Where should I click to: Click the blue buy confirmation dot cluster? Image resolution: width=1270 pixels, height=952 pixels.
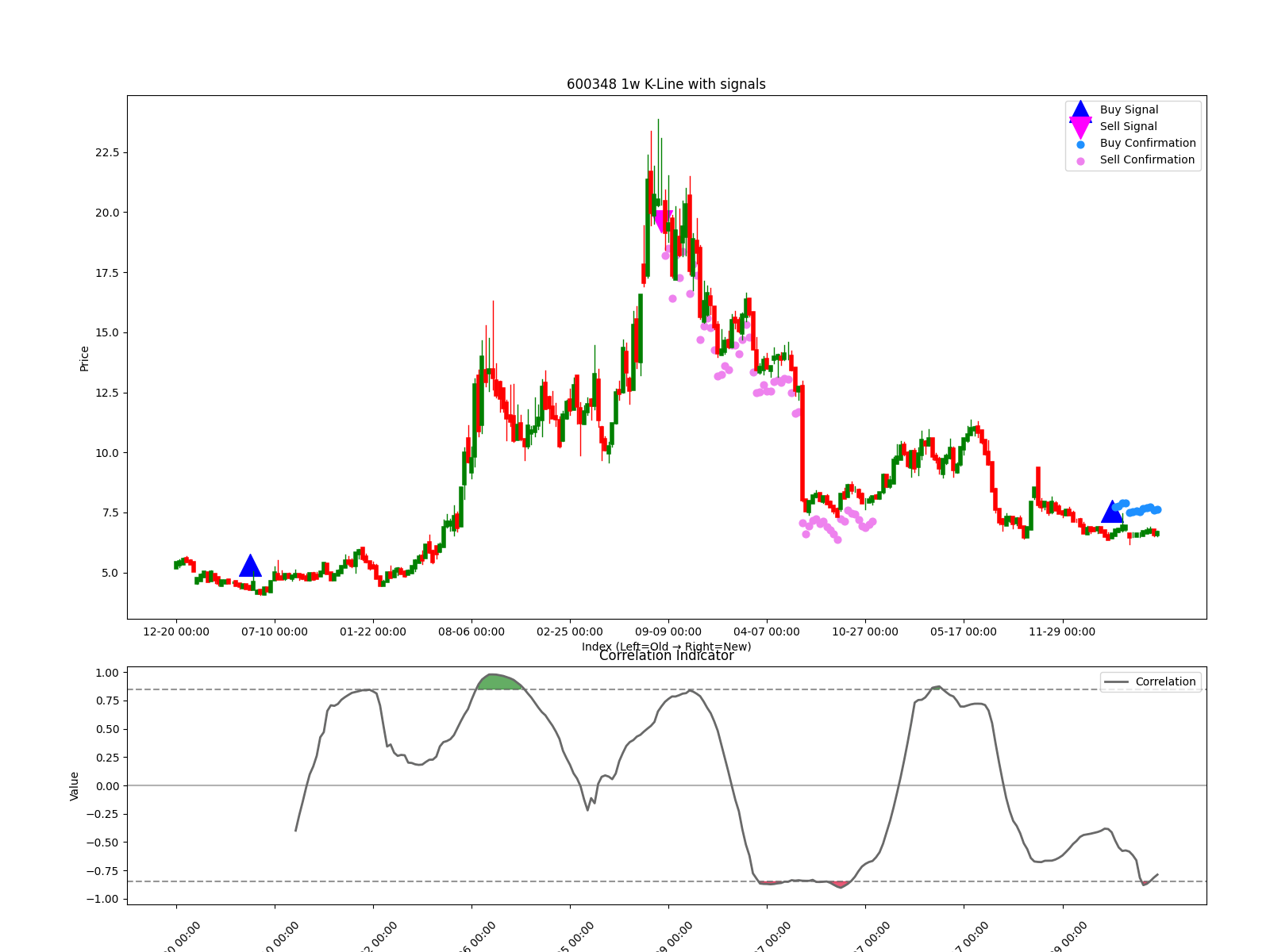[1137, 508]
